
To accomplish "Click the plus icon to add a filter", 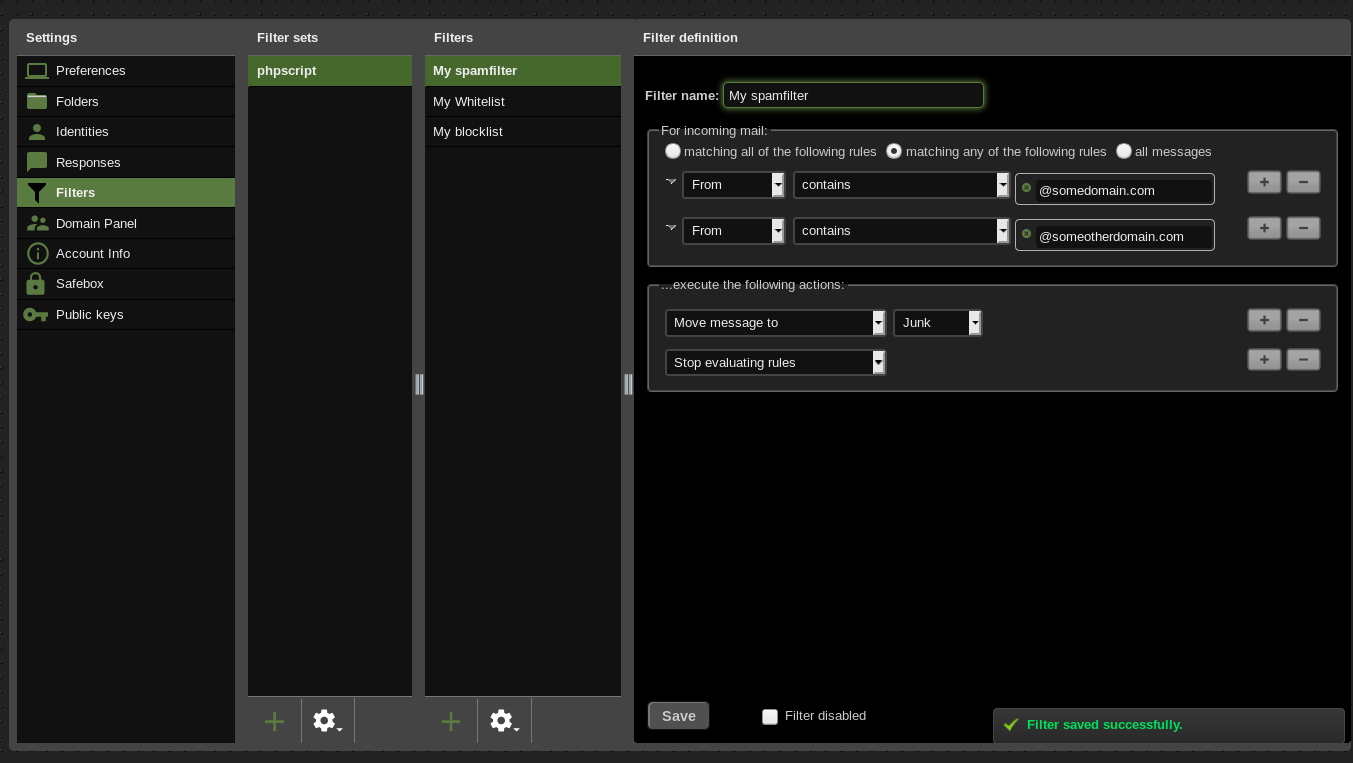I will tap(451, 721).
